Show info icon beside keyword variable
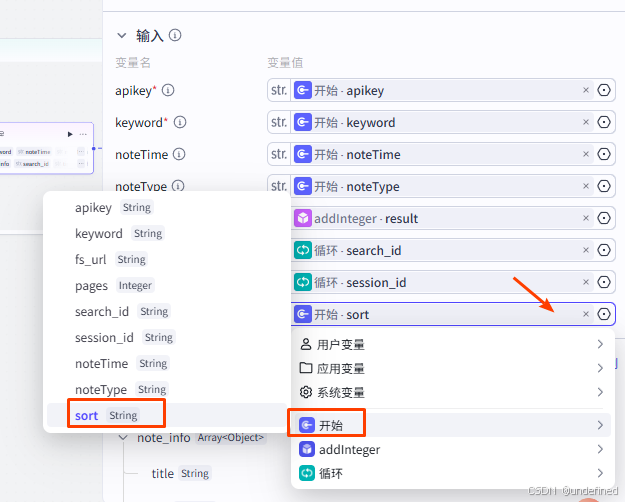 point(180,122)
